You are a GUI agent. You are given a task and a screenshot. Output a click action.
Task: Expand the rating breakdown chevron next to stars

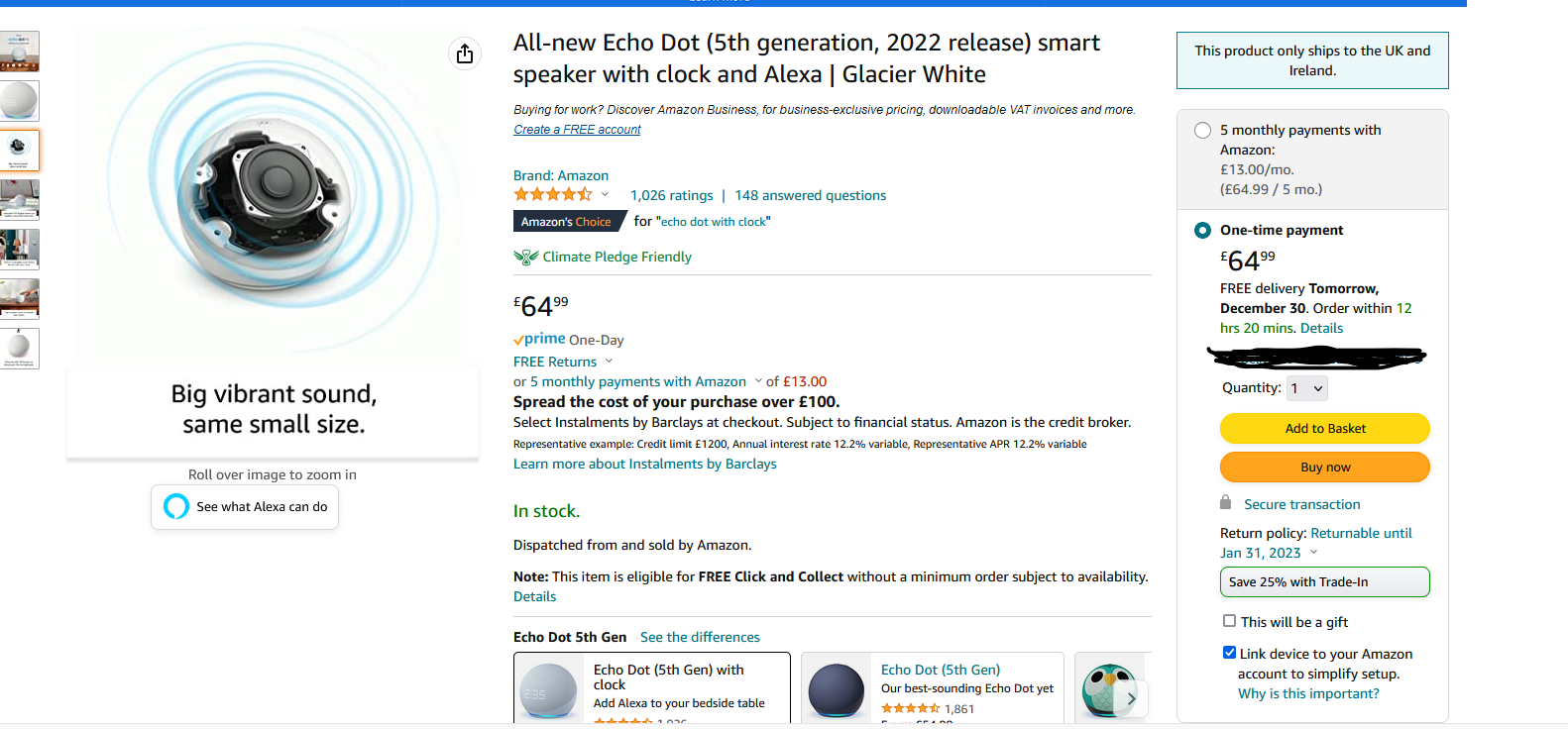605,195
